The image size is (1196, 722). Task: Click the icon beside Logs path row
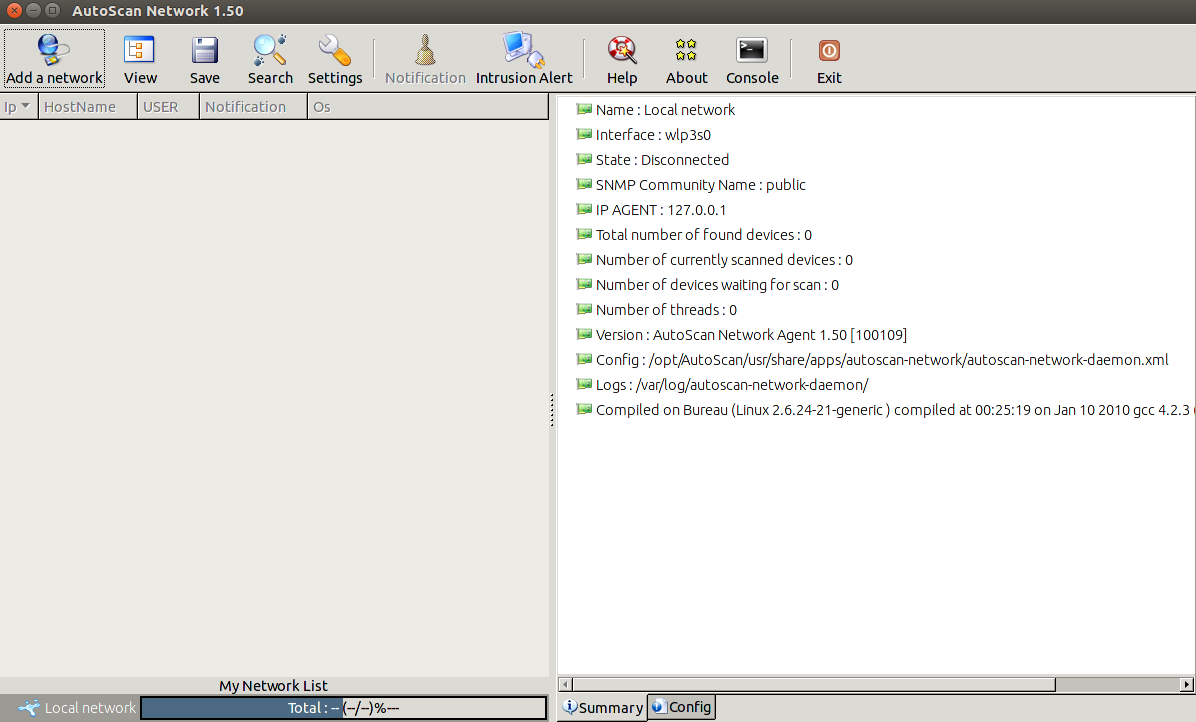(584, 384)
